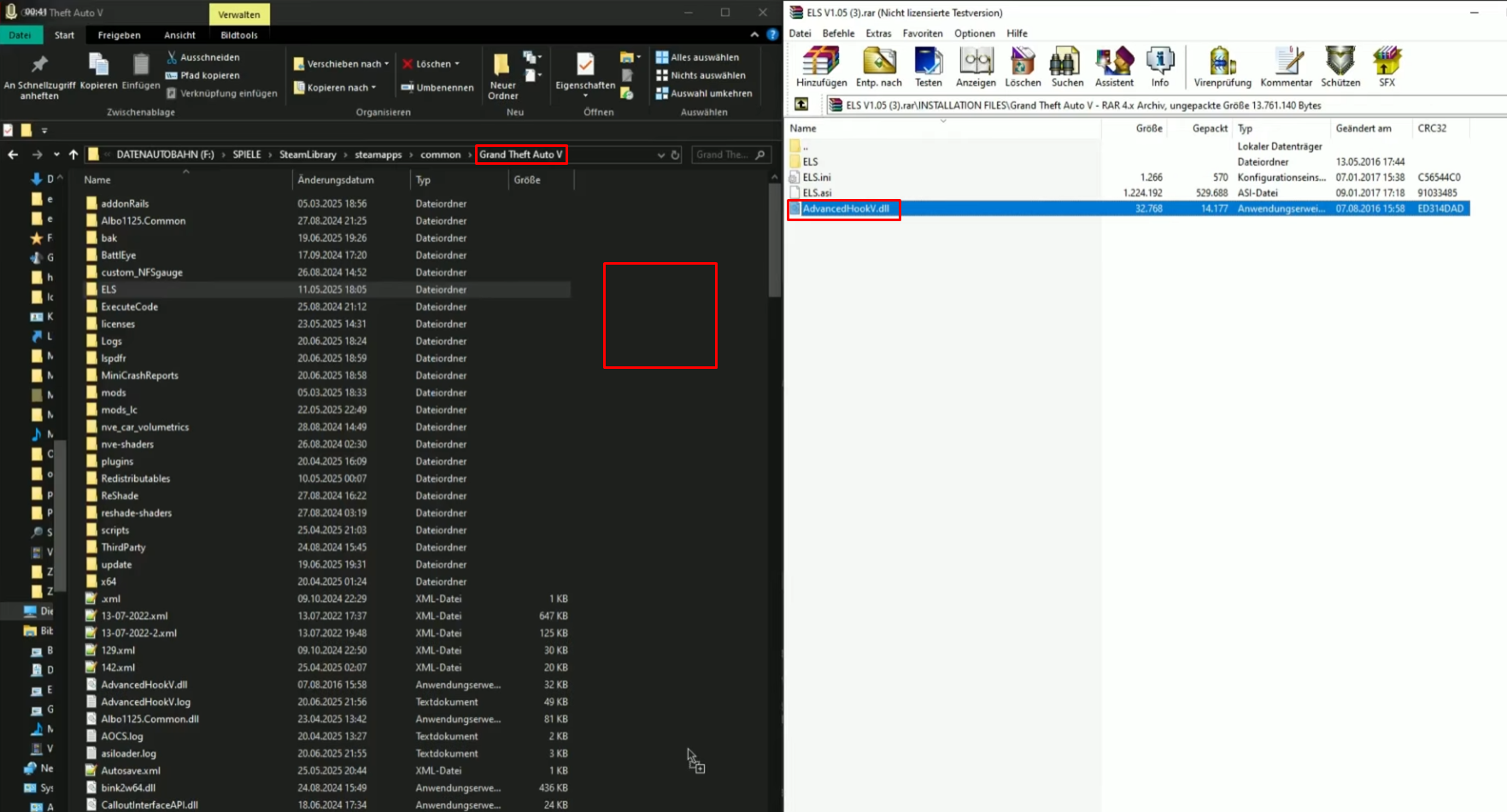The image size is (1507, 812).
Task: Click WinRAR SFX icon
Action: 1387,67
